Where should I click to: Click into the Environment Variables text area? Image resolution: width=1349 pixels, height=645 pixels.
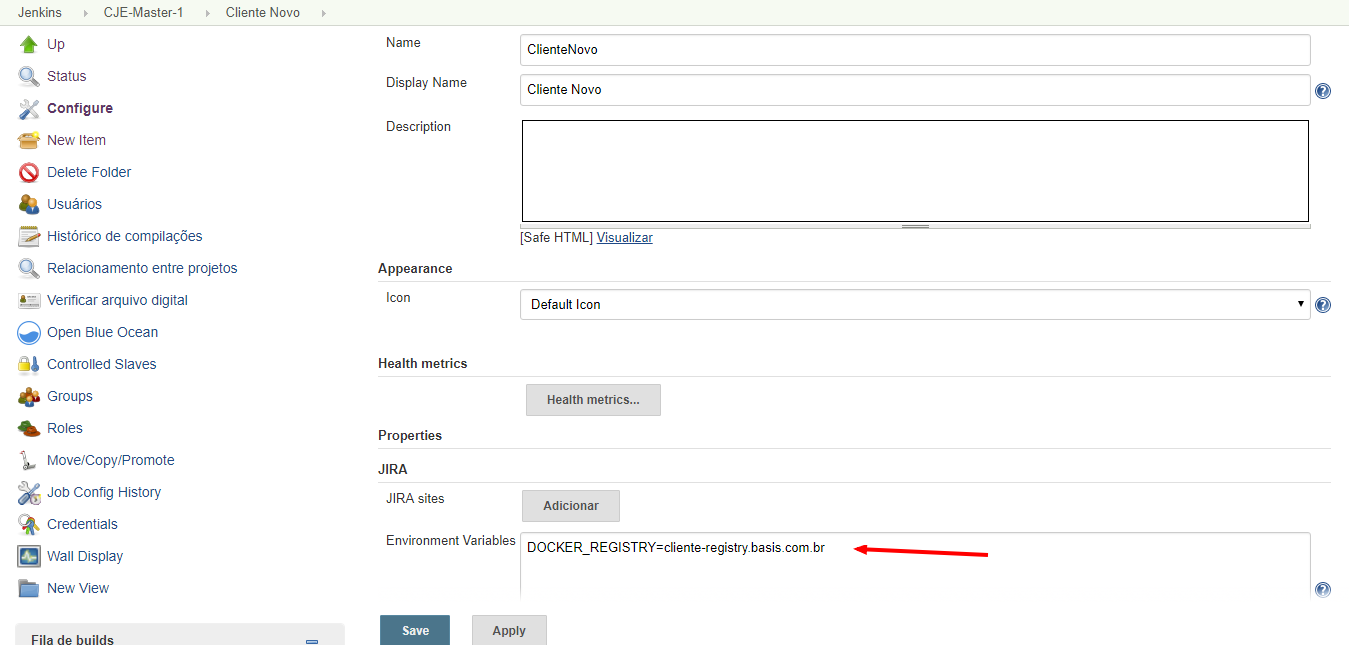914,570
